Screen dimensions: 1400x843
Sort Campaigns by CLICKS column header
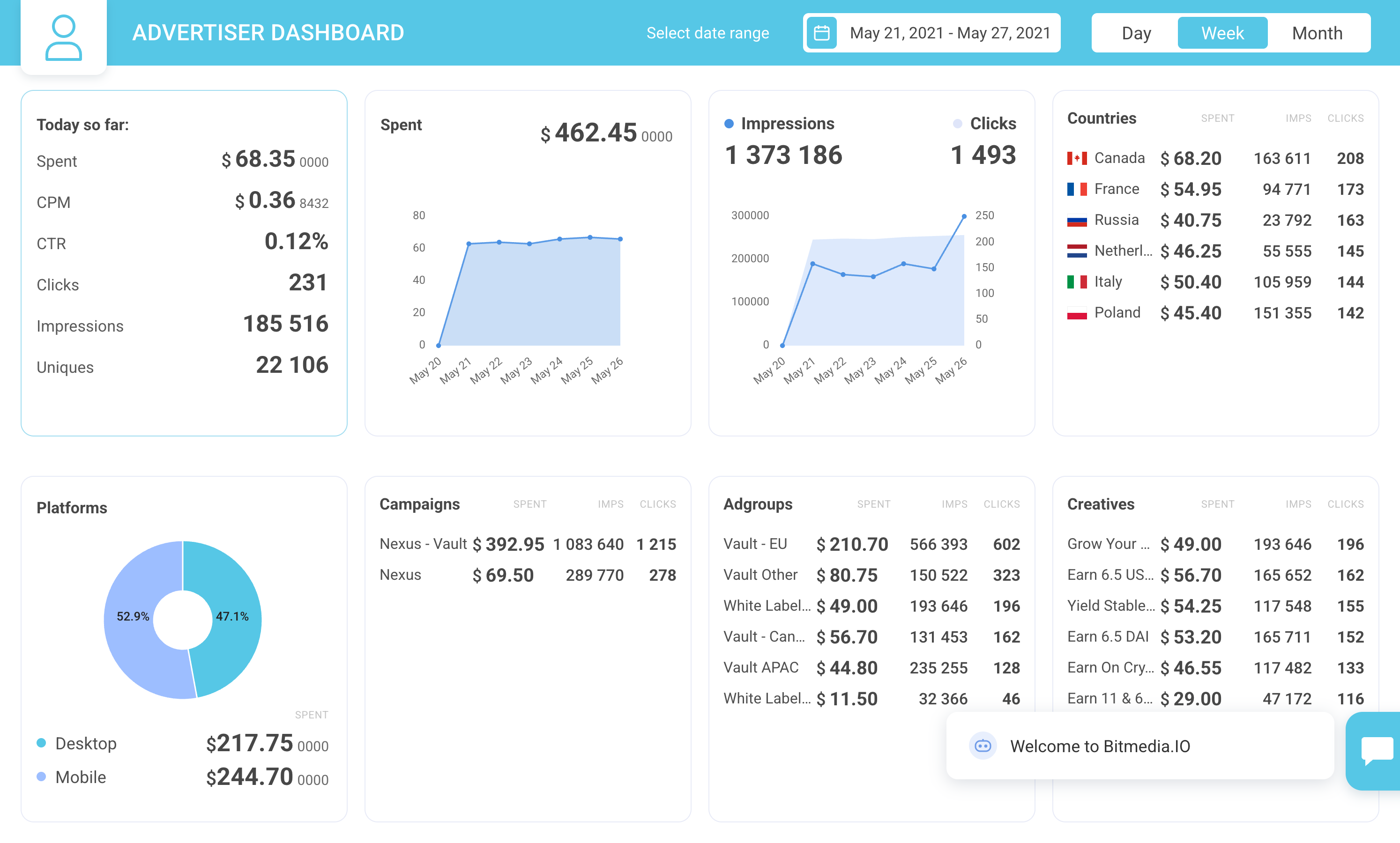[657, 504]
